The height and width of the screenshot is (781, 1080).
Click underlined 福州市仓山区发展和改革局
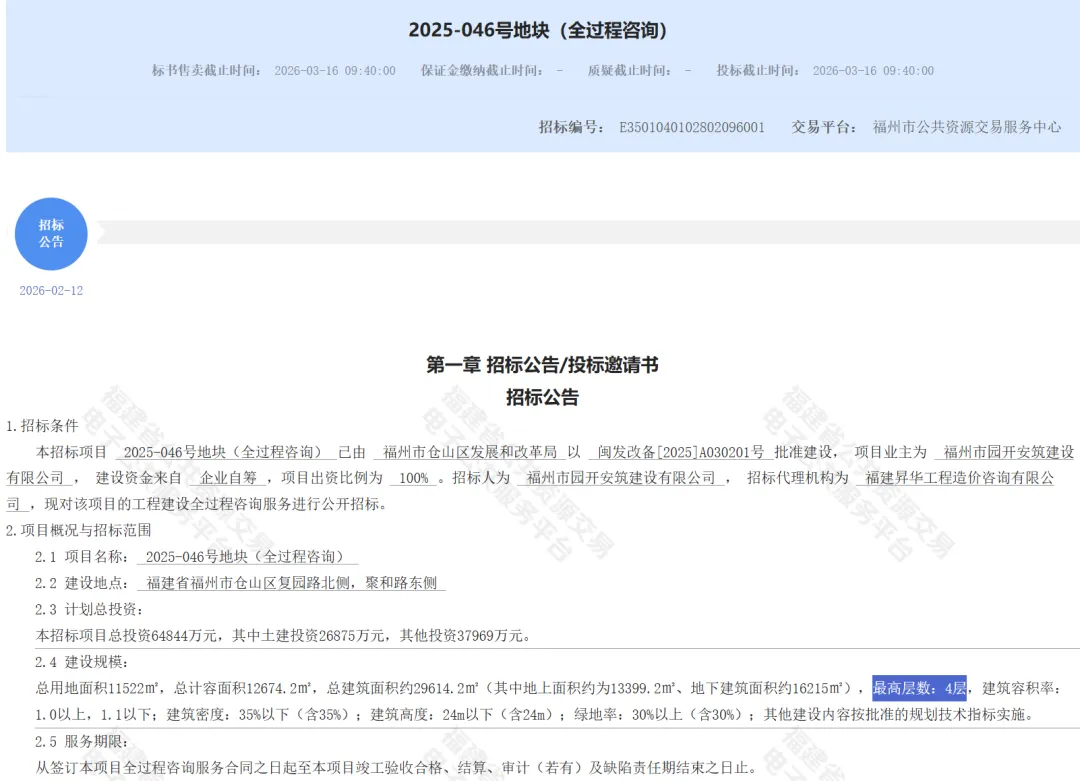coord(470,452)
